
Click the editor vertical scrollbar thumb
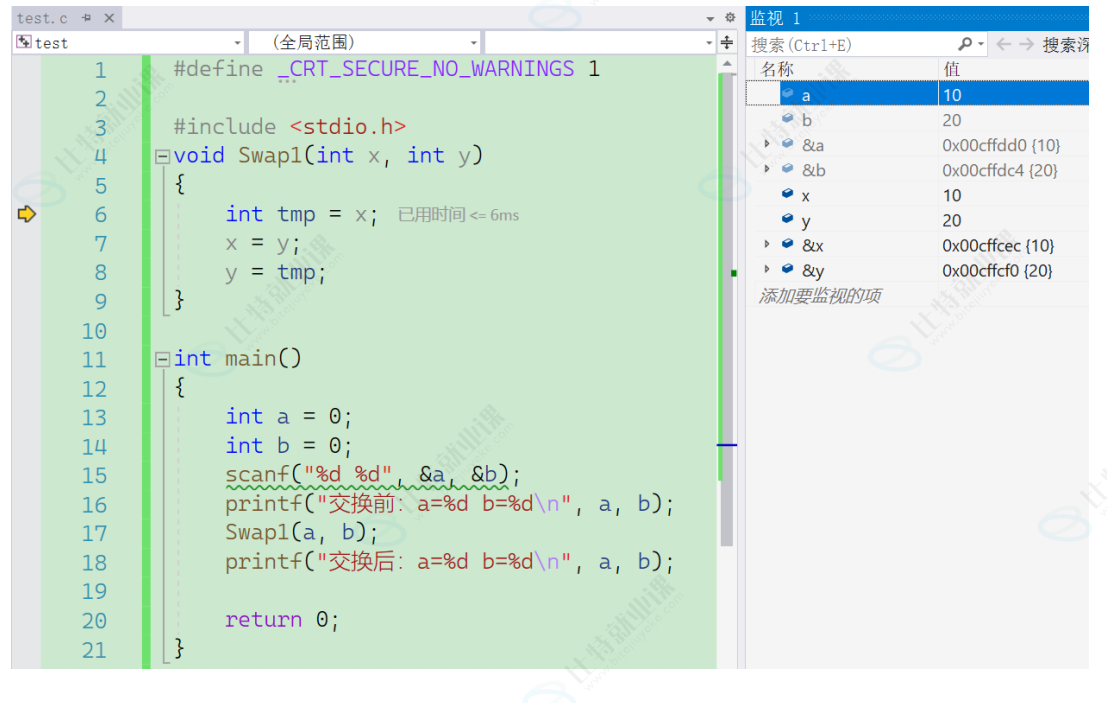pos(727,308)
